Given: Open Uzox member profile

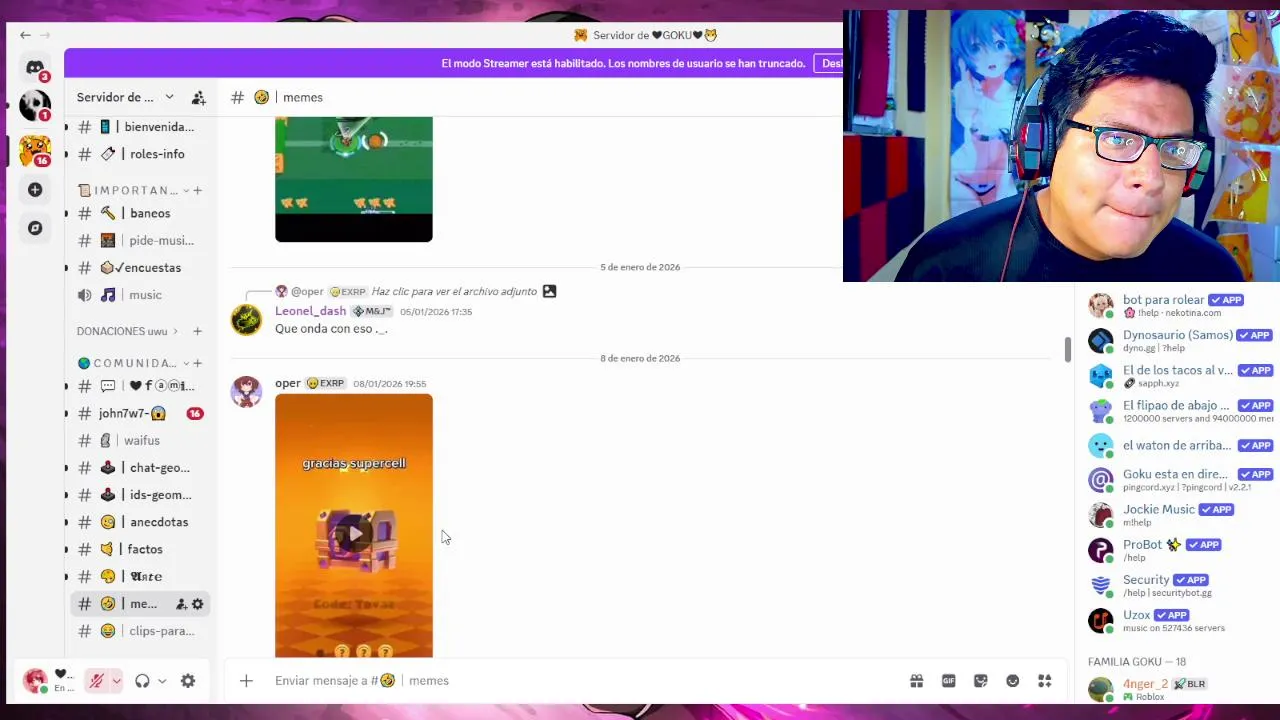Looking at the screenshot, I should pos(1180,620).
